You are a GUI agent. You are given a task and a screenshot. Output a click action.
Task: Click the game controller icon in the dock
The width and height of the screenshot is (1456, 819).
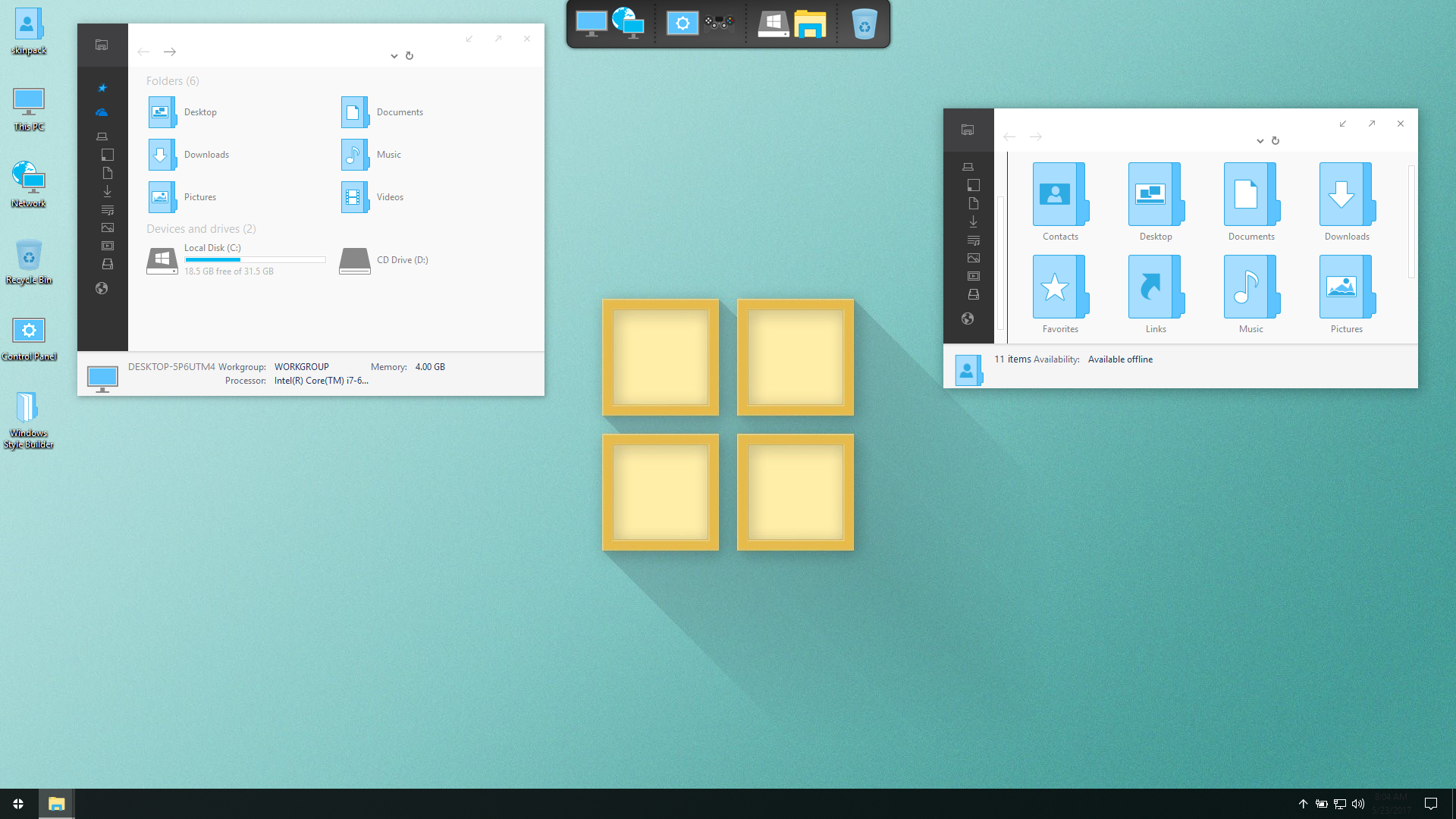coord(719,24)
